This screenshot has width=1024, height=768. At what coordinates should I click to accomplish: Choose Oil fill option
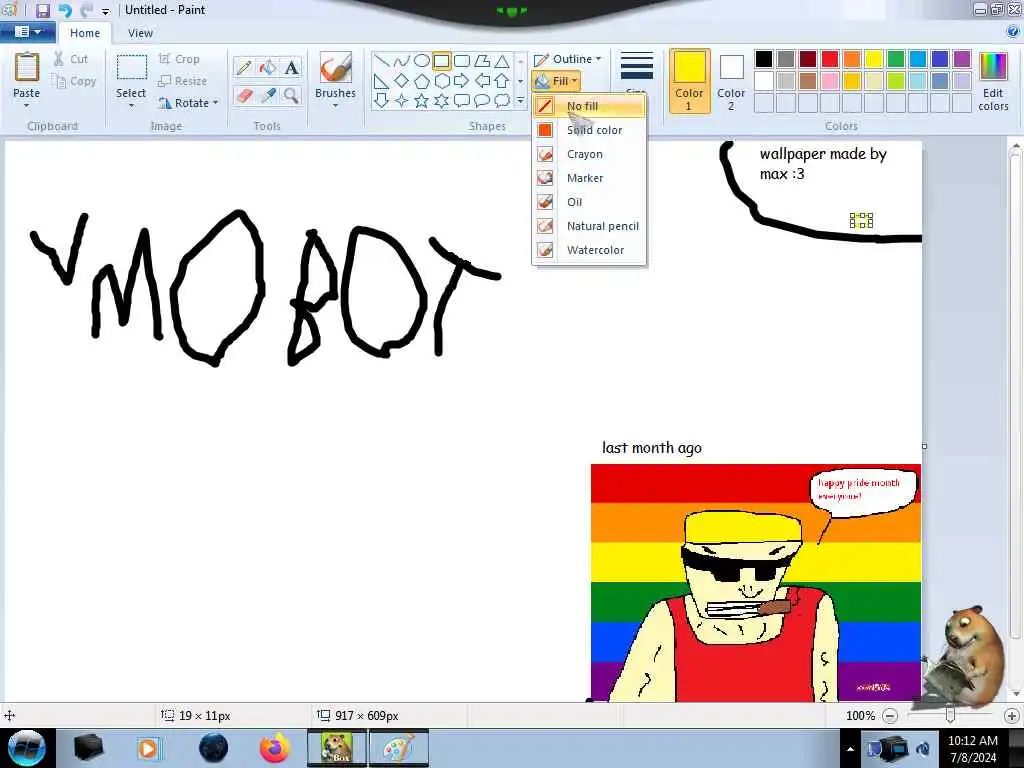pyautogui.click(x=589, y=202)
